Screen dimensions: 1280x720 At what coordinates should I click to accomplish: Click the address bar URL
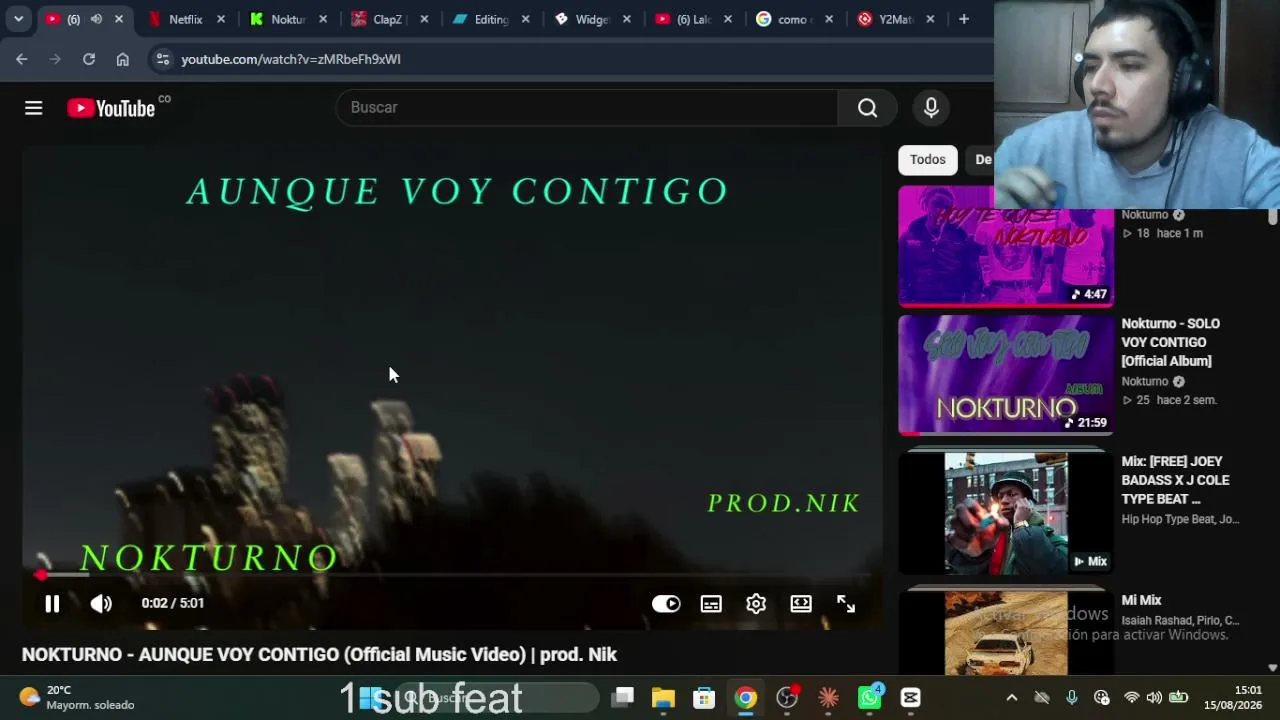[291, 59]
